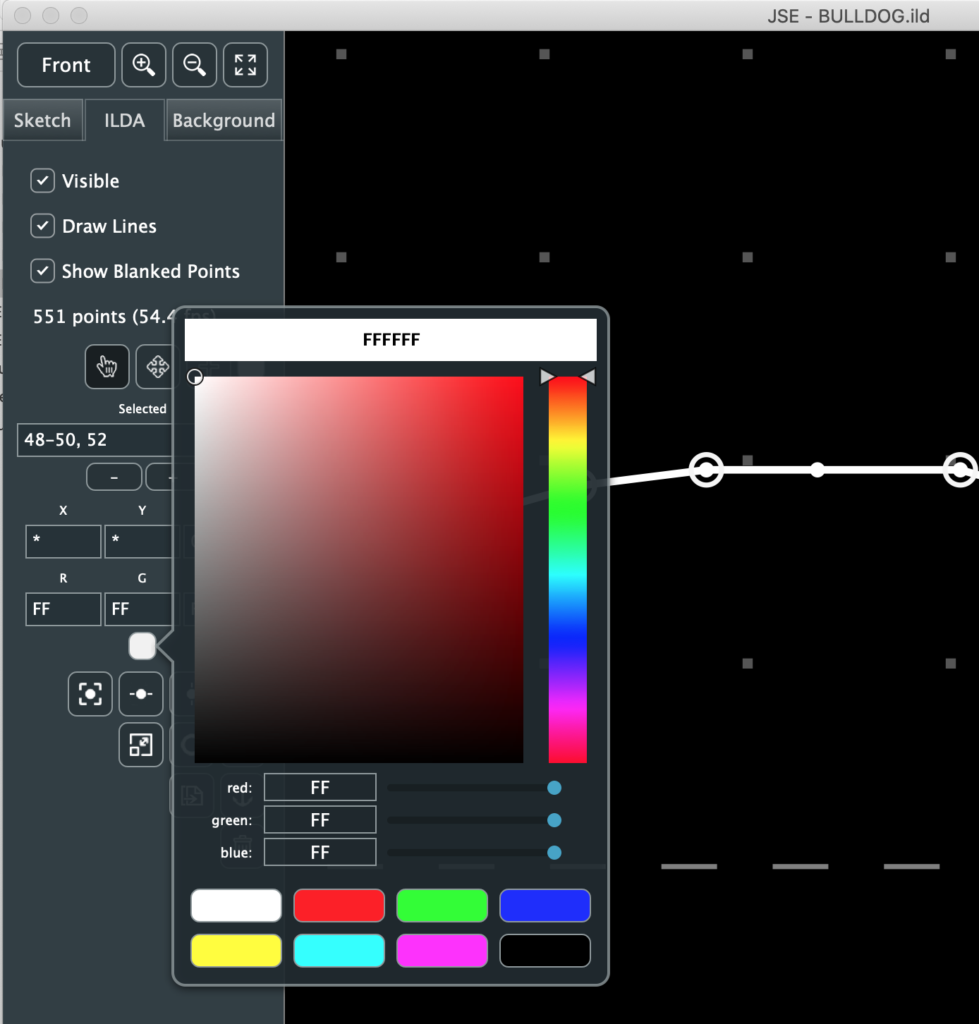The width and height of the screenshot is (979, 1024).
Task: Click the zoom out magnifier icon
Action: point(195,65)
